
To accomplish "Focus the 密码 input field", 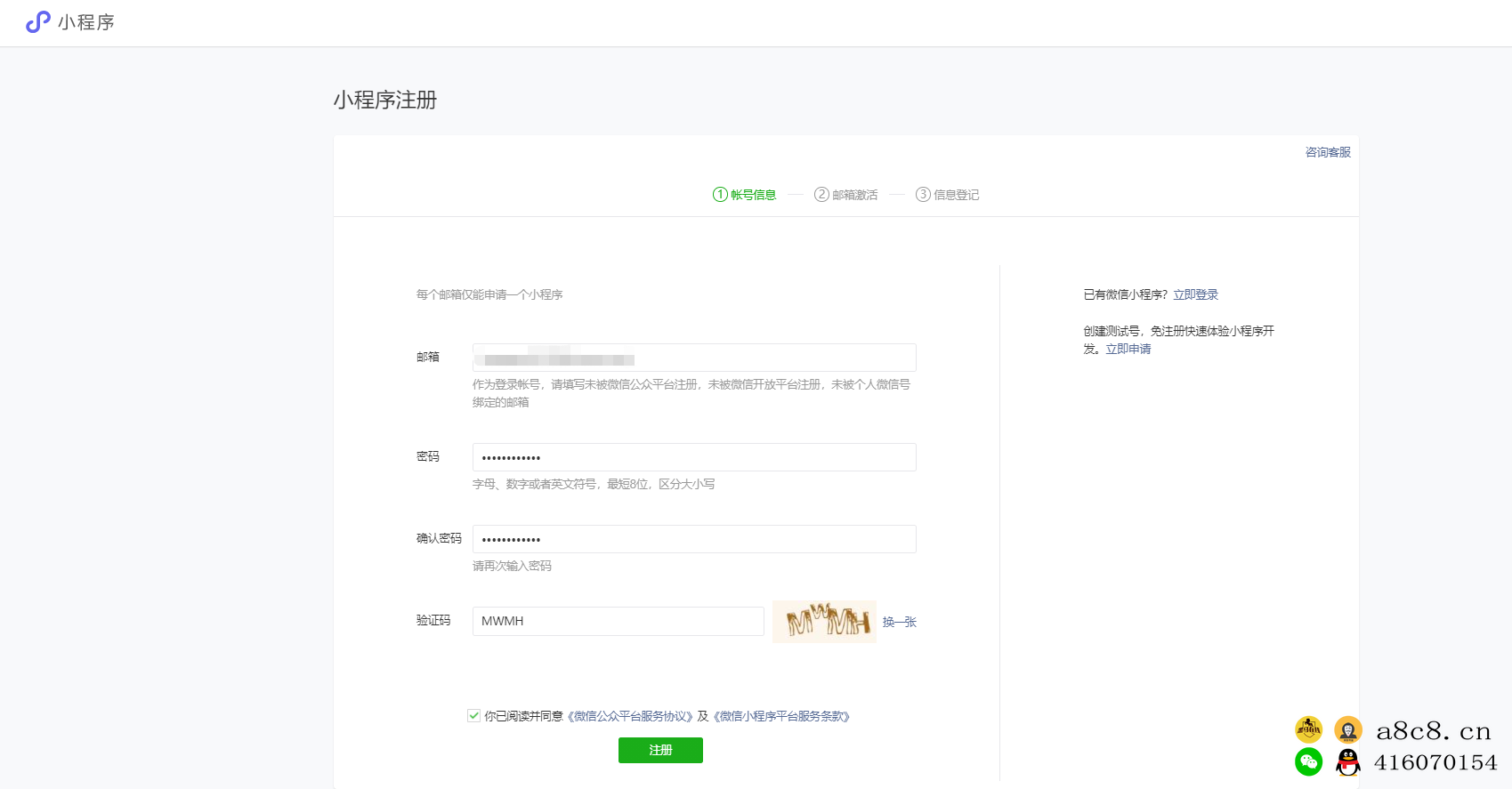I will (694, 457).
